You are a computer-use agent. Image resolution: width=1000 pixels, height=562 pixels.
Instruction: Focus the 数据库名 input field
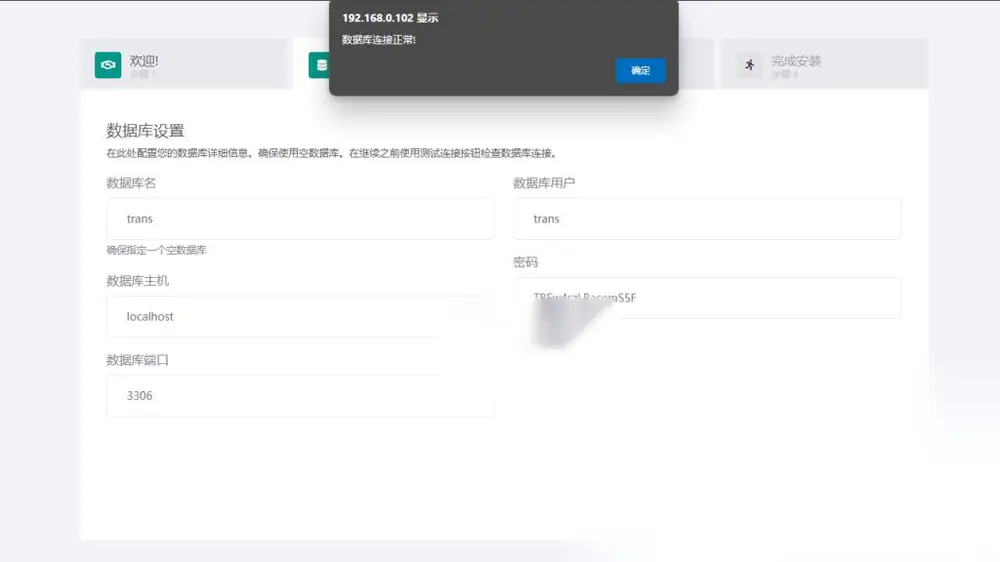300,219
